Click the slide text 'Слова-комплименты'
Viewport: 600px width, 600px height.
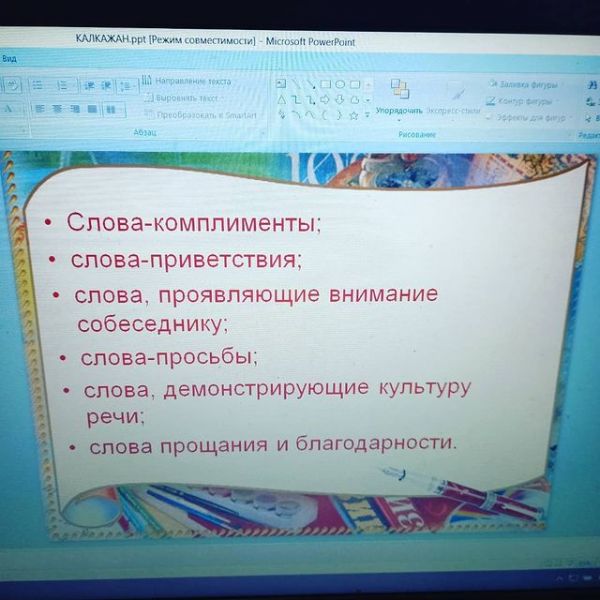(x=192, y=221)
